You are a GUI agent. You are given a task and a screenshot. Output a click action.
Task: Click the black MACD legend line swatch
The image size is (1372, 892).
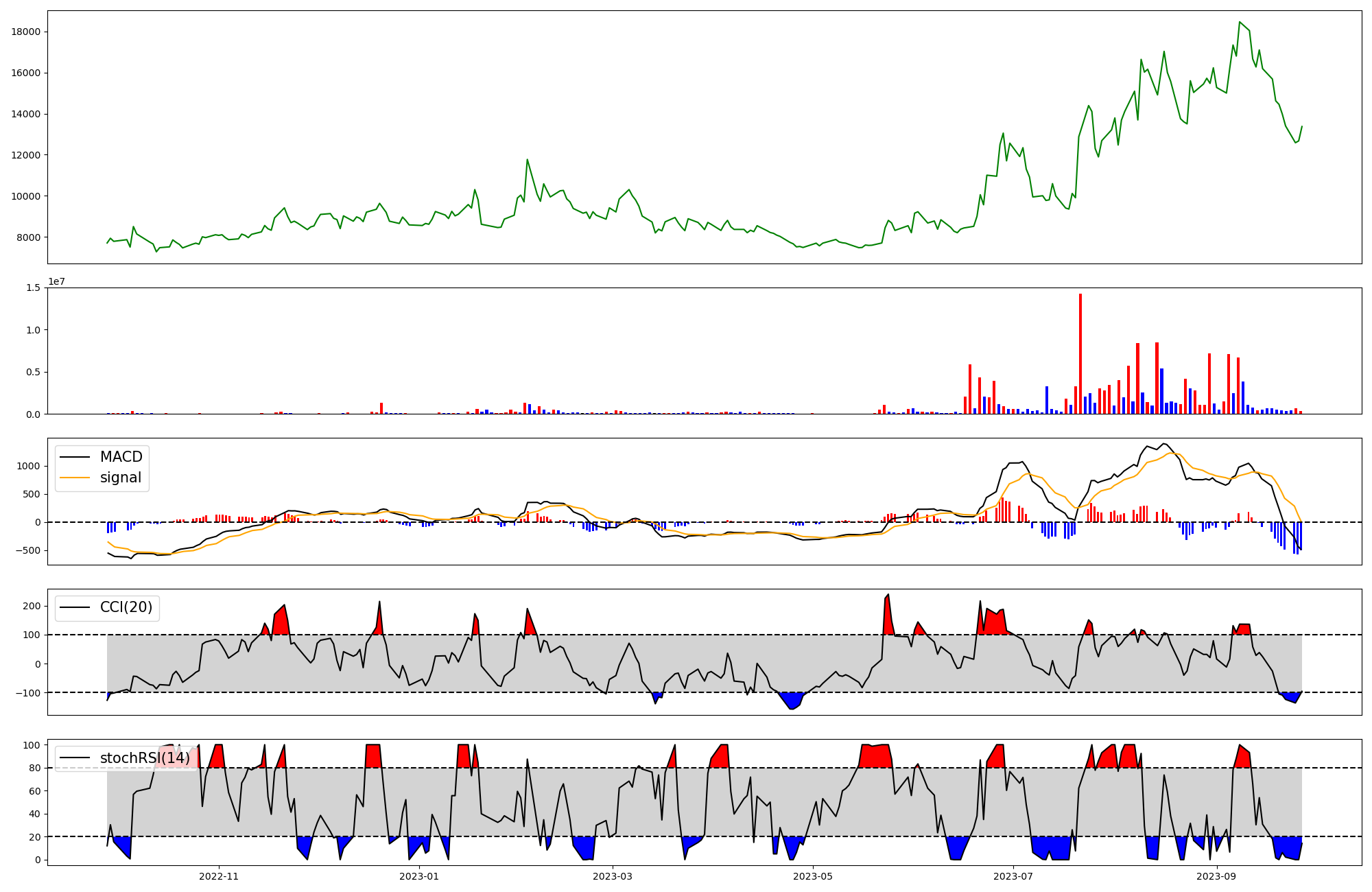75,457
